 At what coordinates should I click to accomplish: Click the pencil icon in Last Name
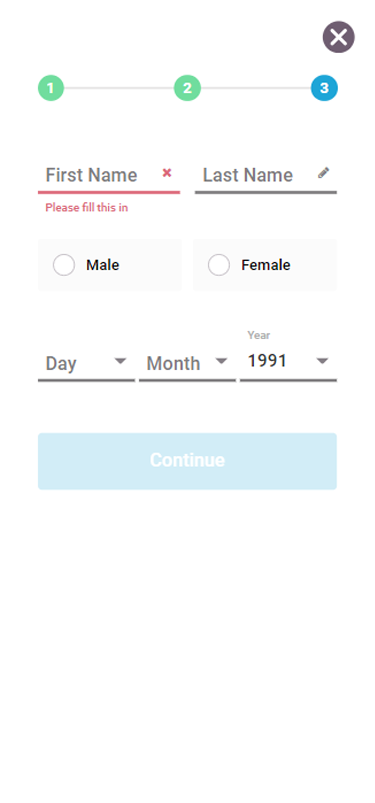point(323,173)
